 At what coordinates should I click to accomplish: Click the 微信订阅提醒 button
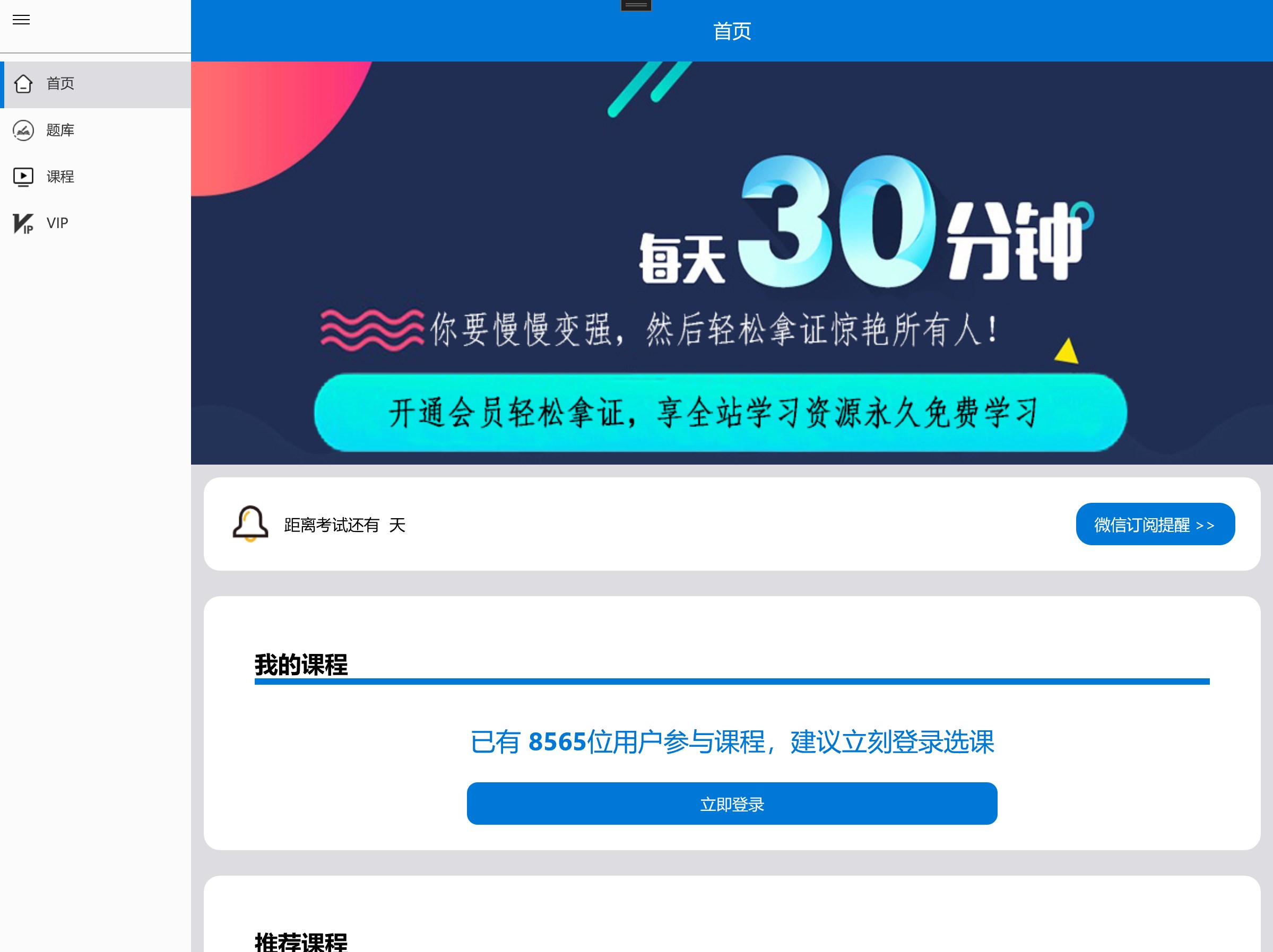(x=1155, y=524)
